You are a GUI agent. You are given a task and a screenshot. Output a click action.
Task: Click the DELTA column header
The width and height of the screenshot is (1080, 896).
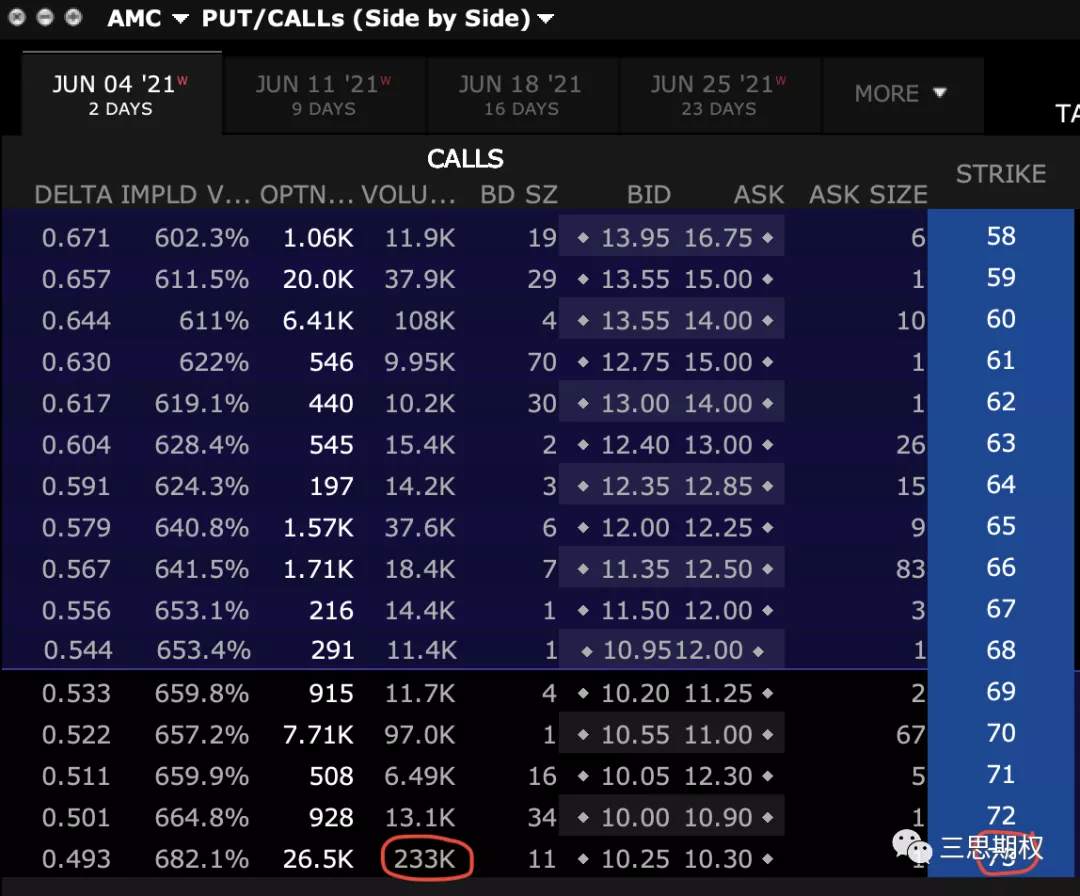[74, 194]
